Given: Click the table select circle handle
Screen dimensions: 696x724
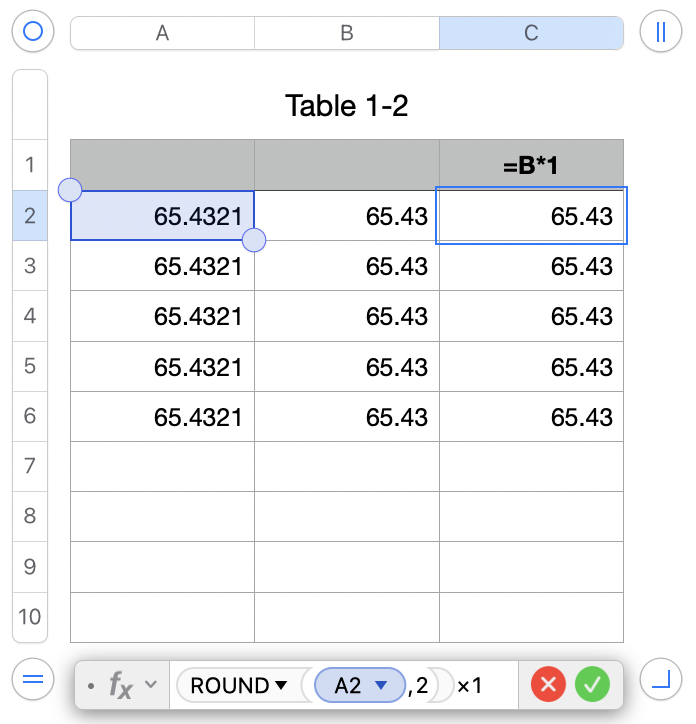Looking at the screenshot, I should point(32,32).
